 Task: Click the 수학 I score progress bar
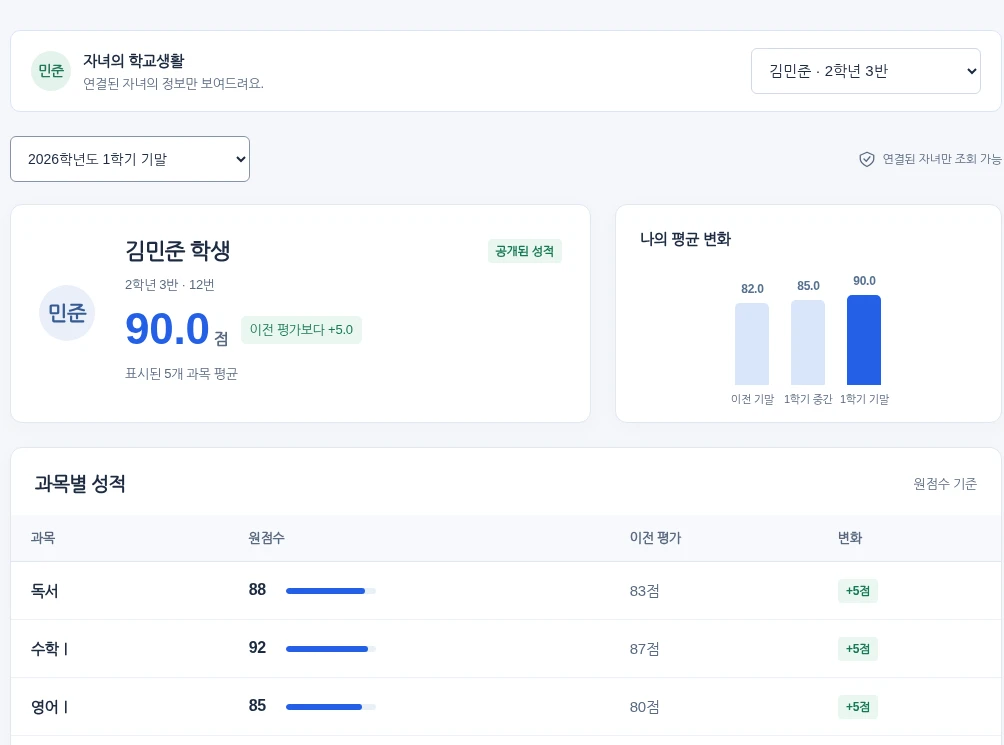[x=330, y=649]
